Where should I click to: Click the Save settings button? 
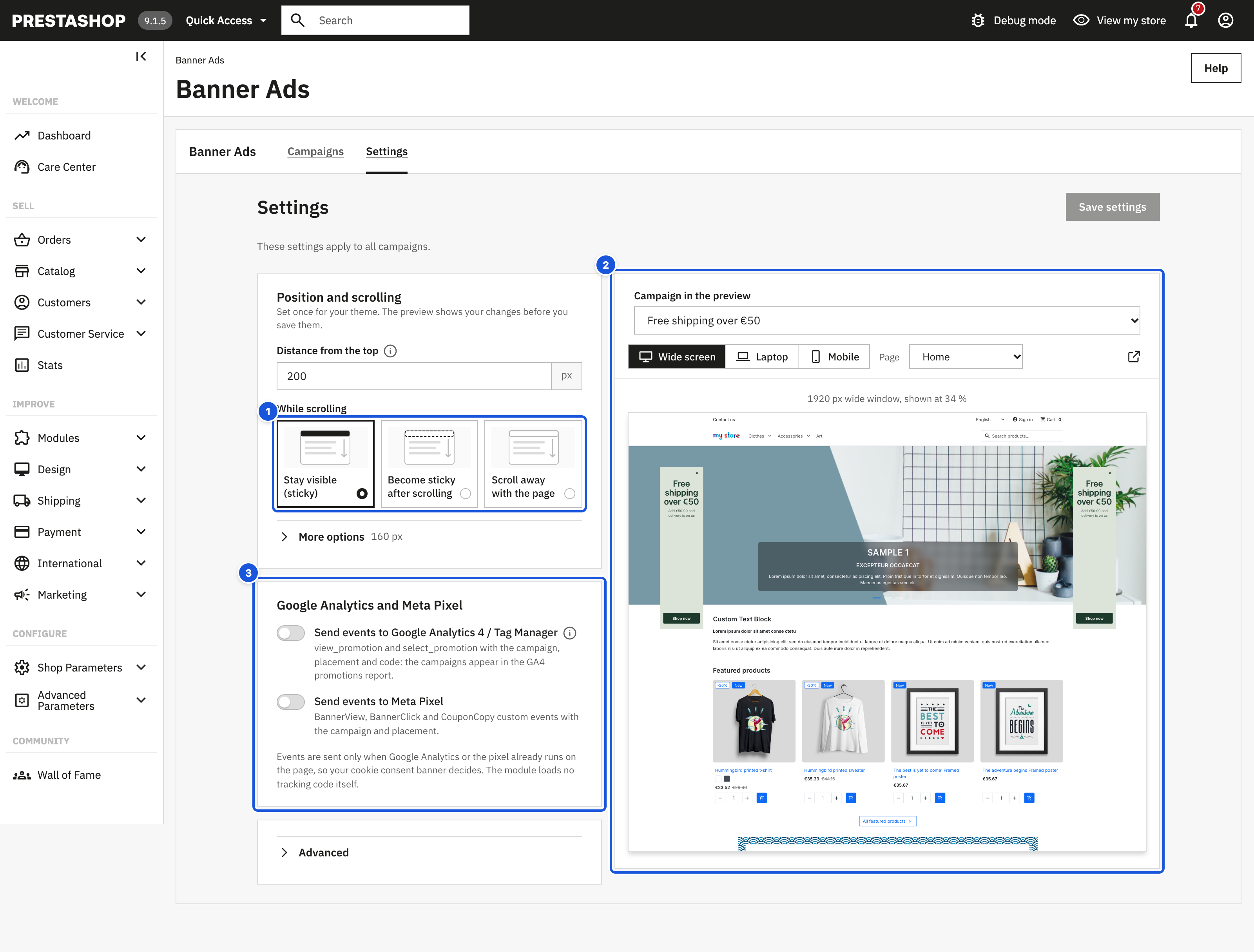coord(1112,207)
